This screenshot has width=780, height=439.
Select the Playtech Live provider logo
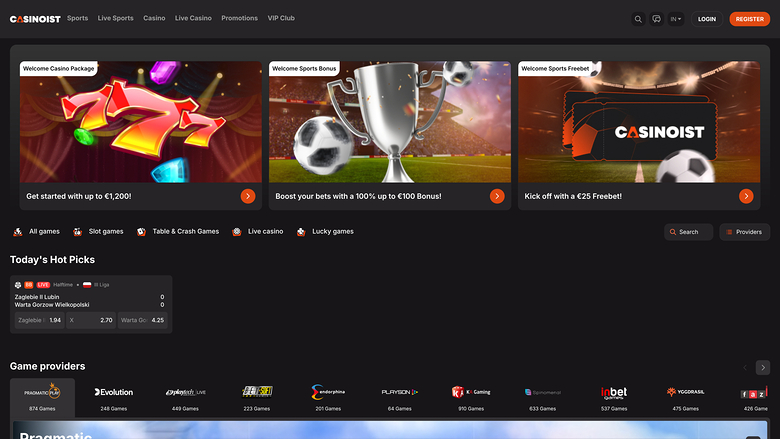[185, 393]
